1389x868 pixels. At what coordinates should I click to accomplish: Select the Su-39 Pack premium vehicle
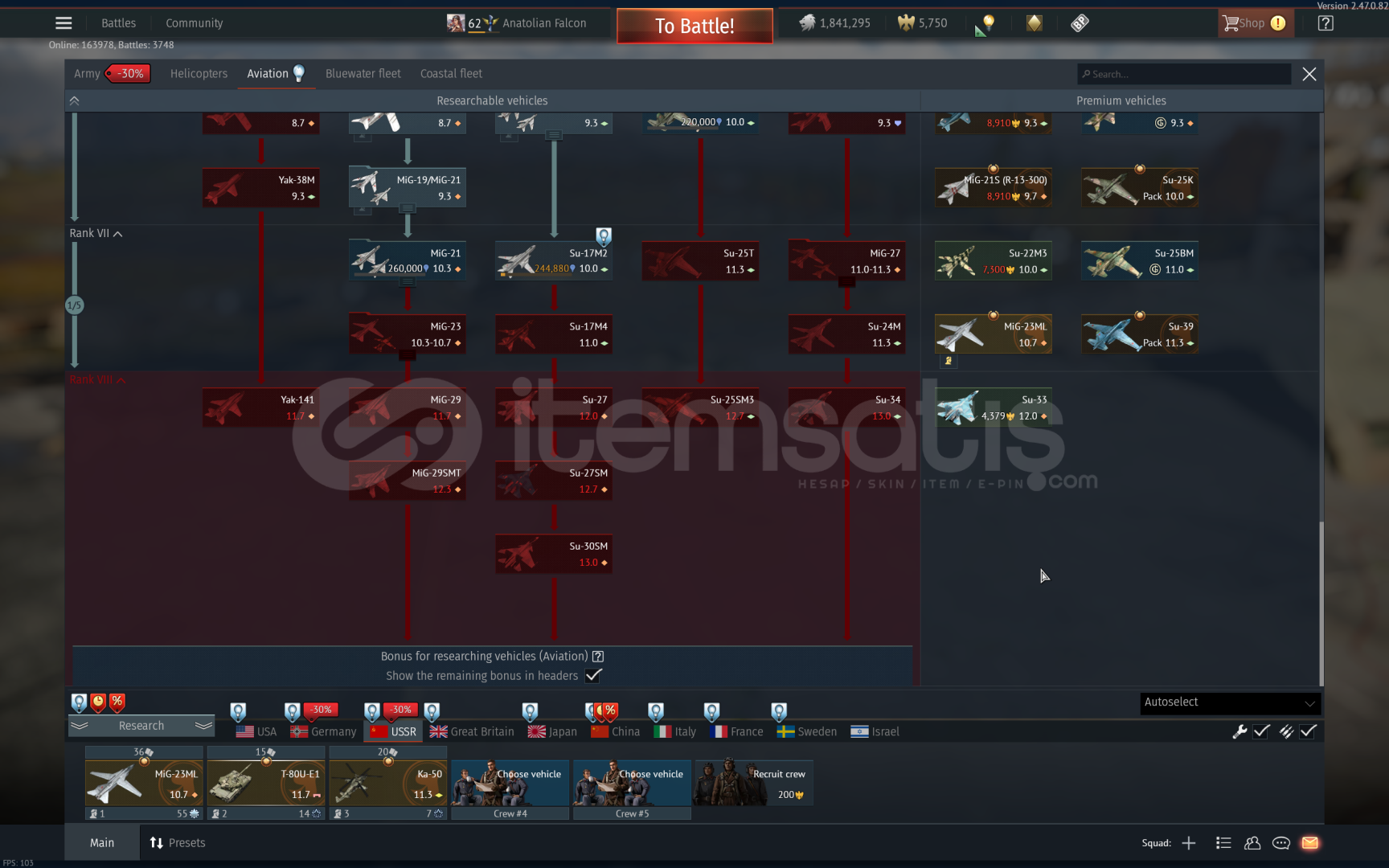point(1140,334)
